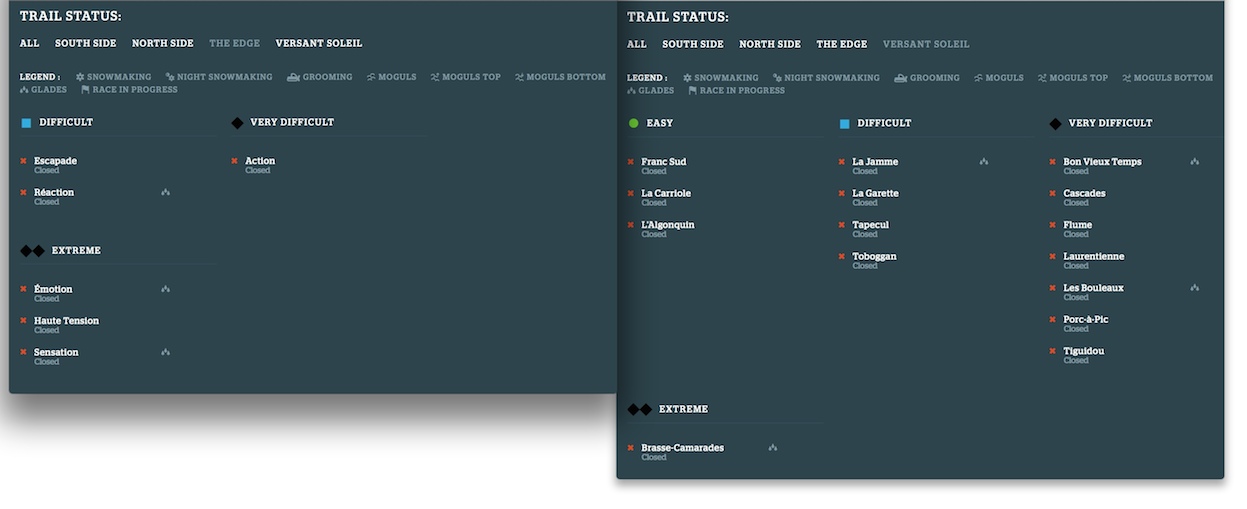Click the glades icon next to Les Bouleaux
Screen dimensions: 1247x509
[1195, 288]
